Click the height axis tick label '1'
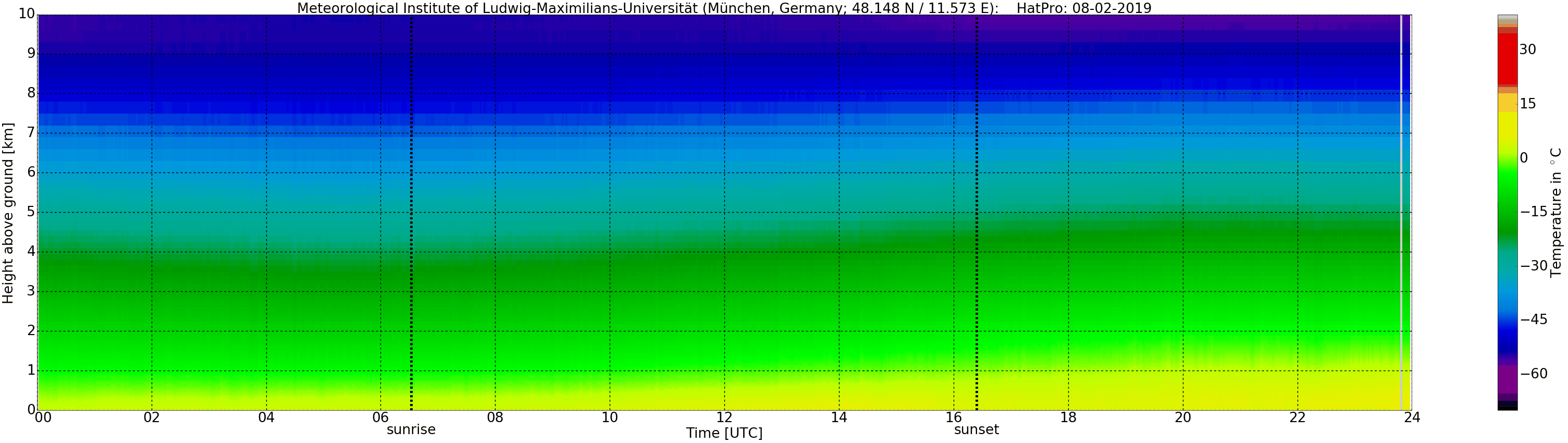 click(31, 371)
